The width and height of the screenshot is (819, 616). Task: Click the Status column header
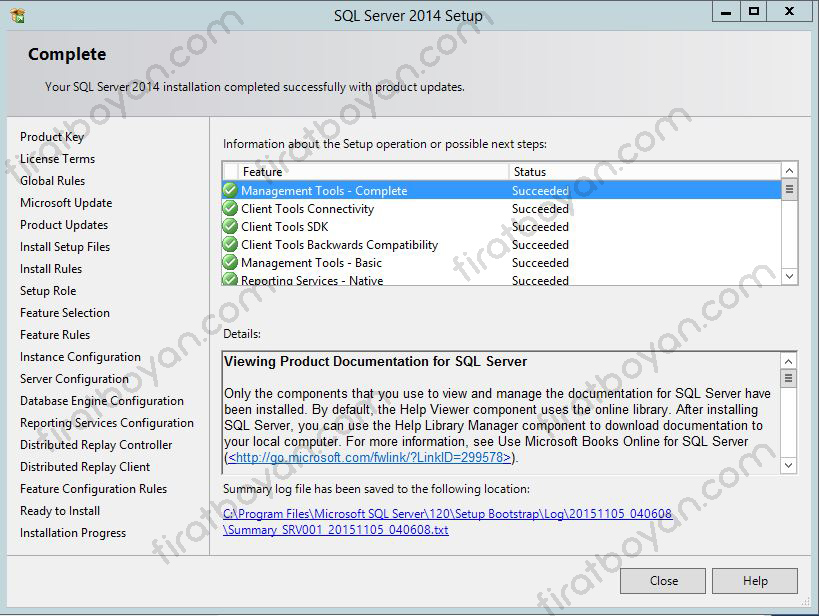point(645,171)
